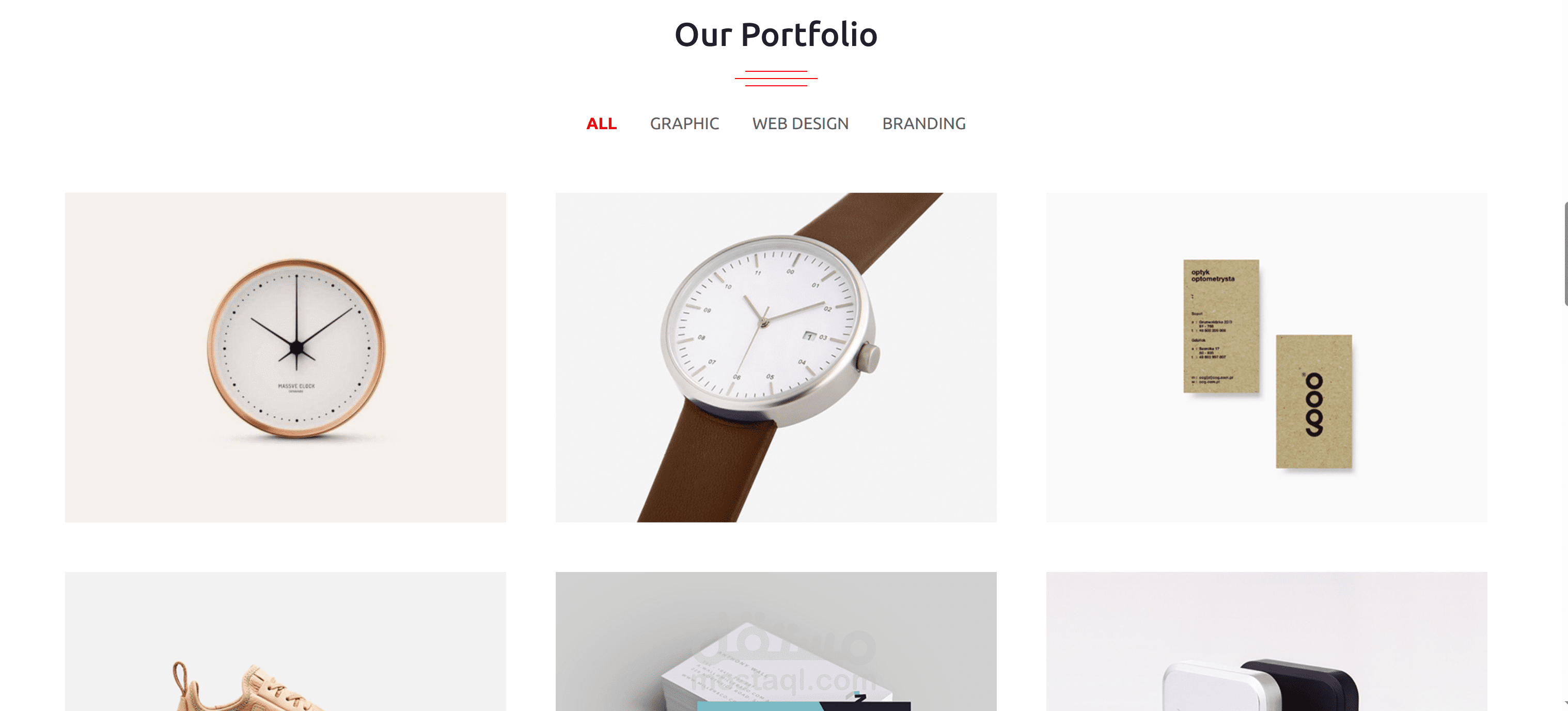Show only BRANDING projects
This screenshot has width=1568, height=711.
[924, 123]
